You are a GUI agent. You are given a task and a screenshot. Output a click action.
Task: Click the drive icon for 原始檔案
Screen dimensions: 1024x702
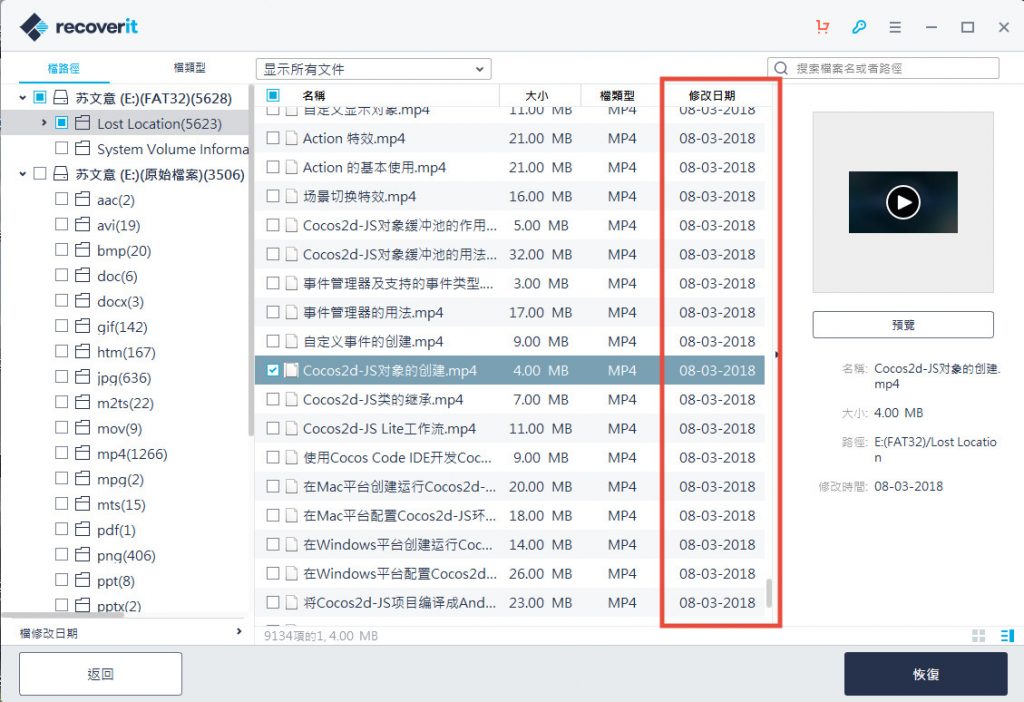(x=61, y=174)
